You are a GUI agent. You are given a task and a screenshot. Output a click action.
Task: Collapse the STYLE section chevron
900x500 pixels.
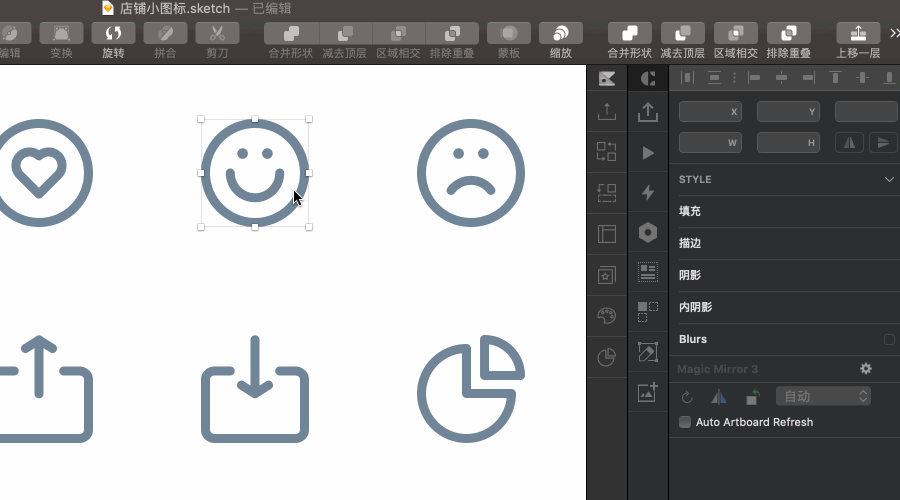[889, 180]
